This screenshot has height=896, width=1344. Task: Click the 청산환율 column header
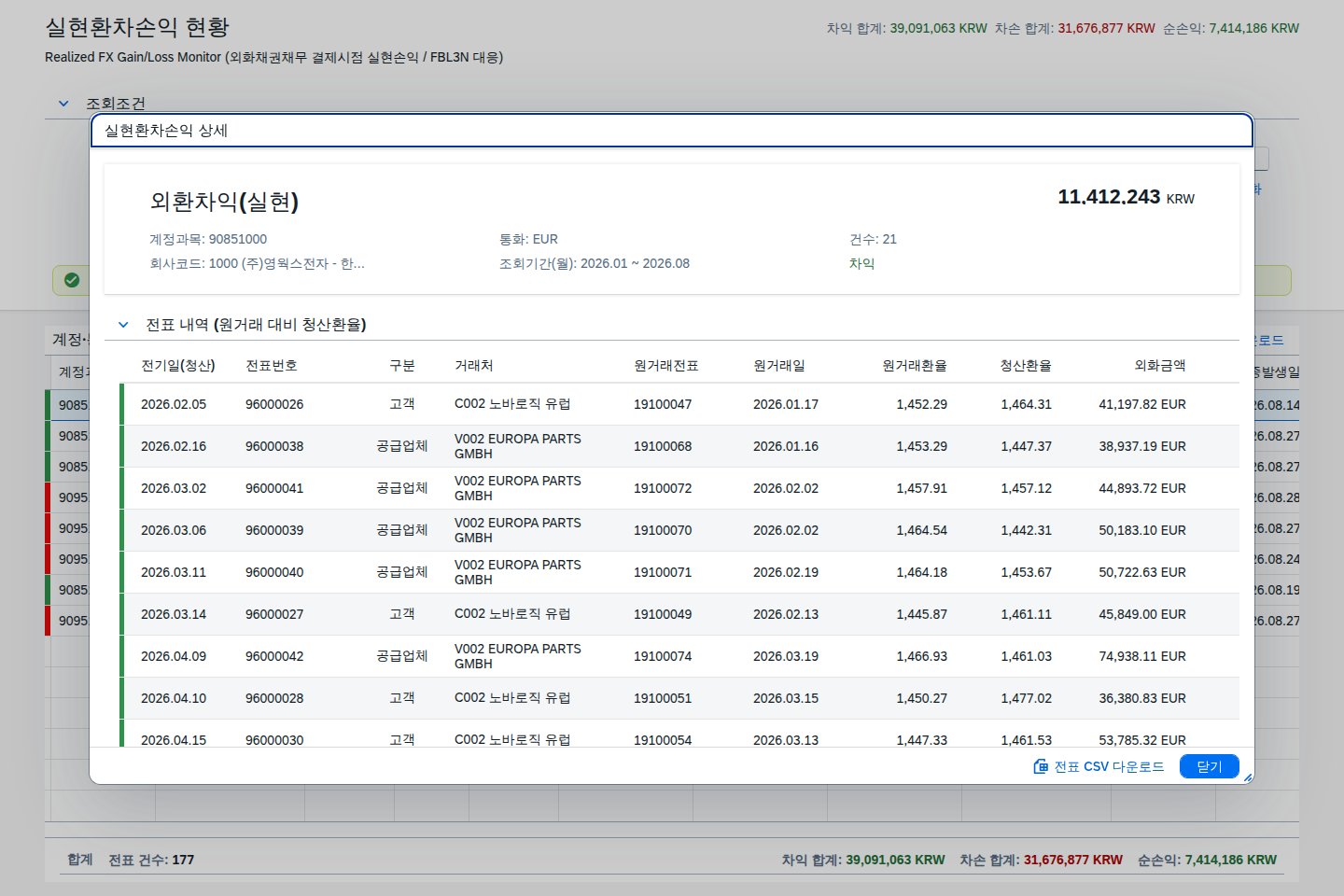(x=1026, y=366)
